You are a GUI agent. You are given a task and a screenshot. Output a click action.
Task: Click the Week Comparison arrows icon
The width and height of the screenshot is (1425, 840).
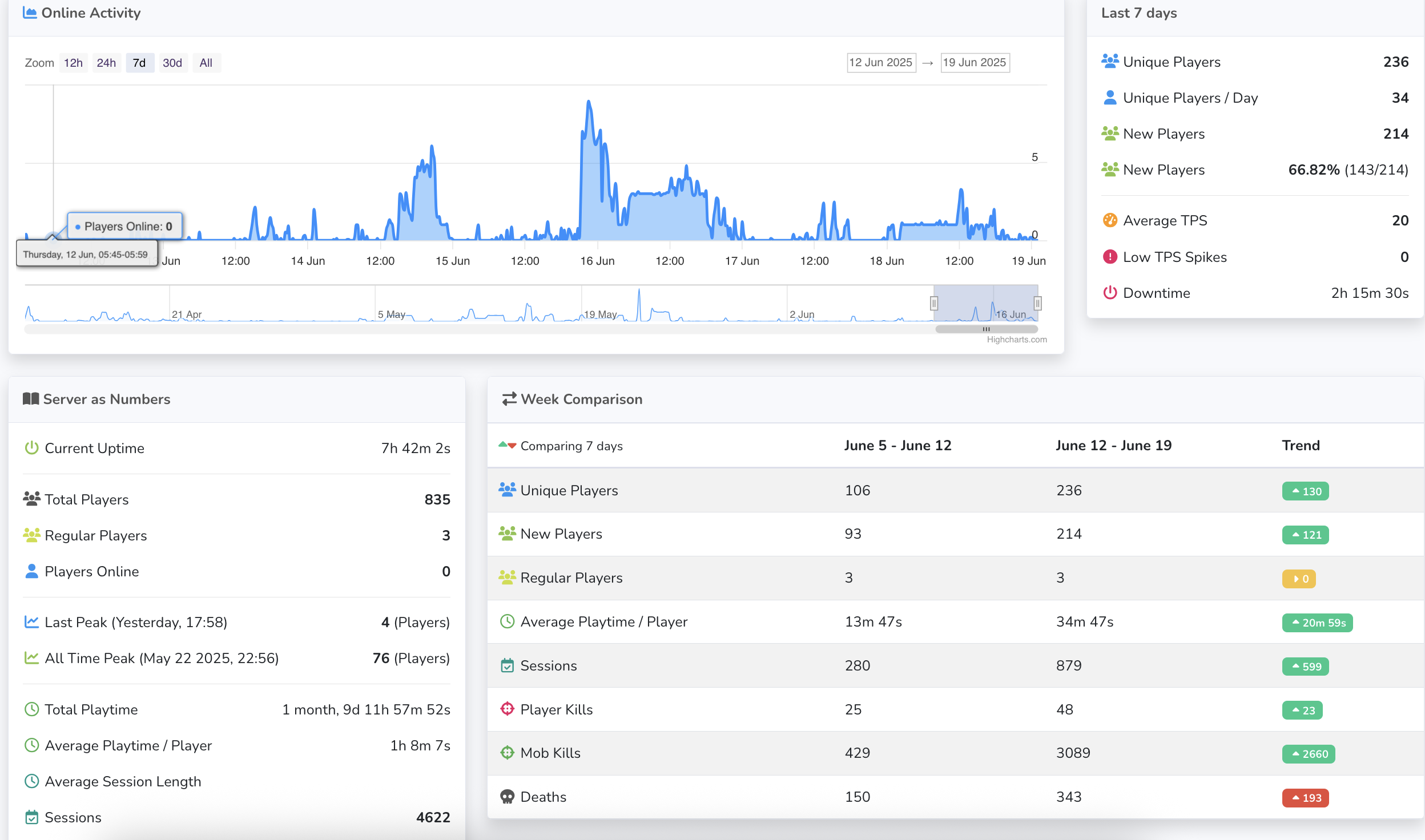coord(509,399)
